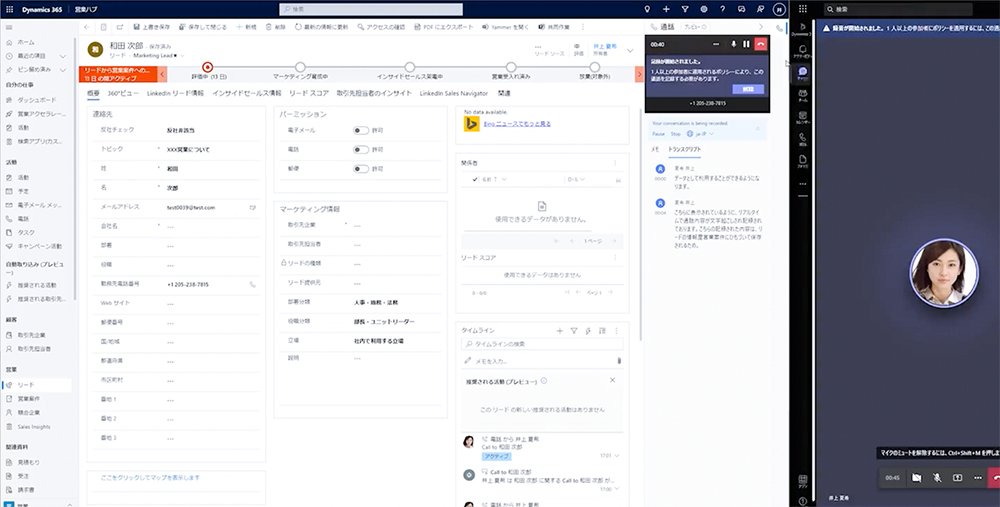The height and width of the screenshot is (507, 1000).
Task: Minimize the call widget with the dash icon
Action: tap(716, 44)
